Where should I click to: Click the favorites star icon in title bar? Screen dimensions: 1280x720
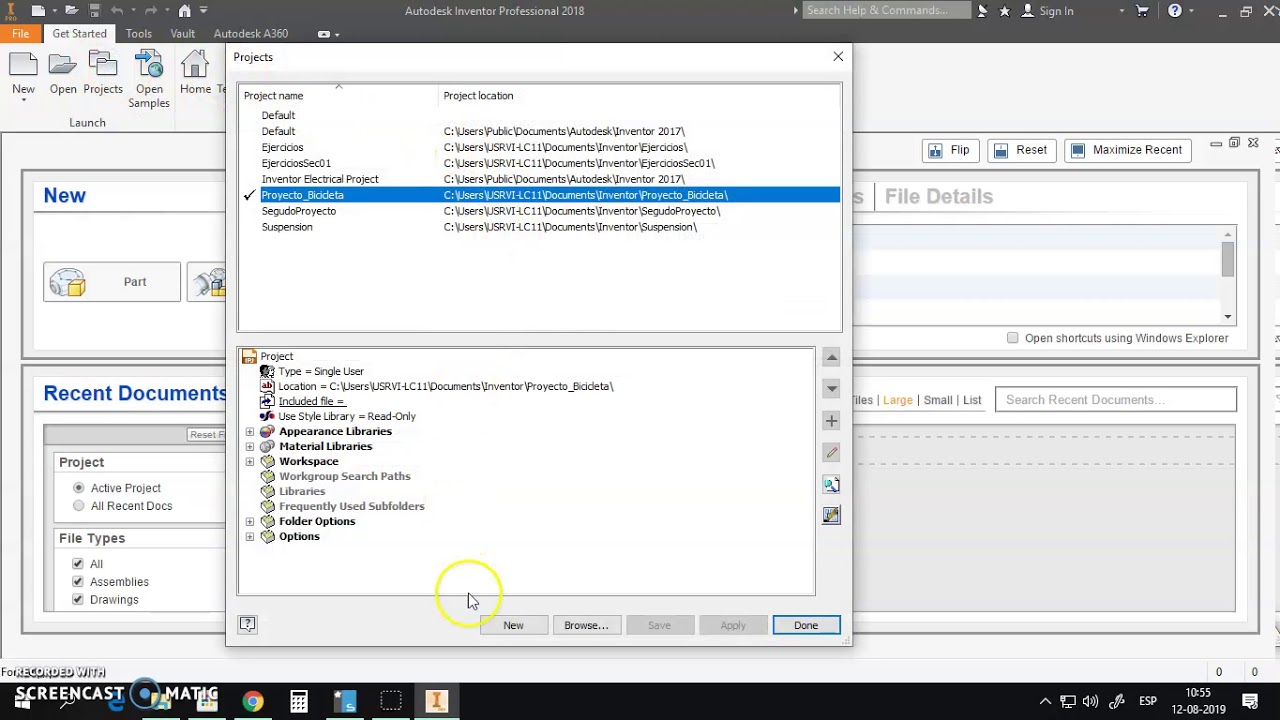tap(1004, 11)
